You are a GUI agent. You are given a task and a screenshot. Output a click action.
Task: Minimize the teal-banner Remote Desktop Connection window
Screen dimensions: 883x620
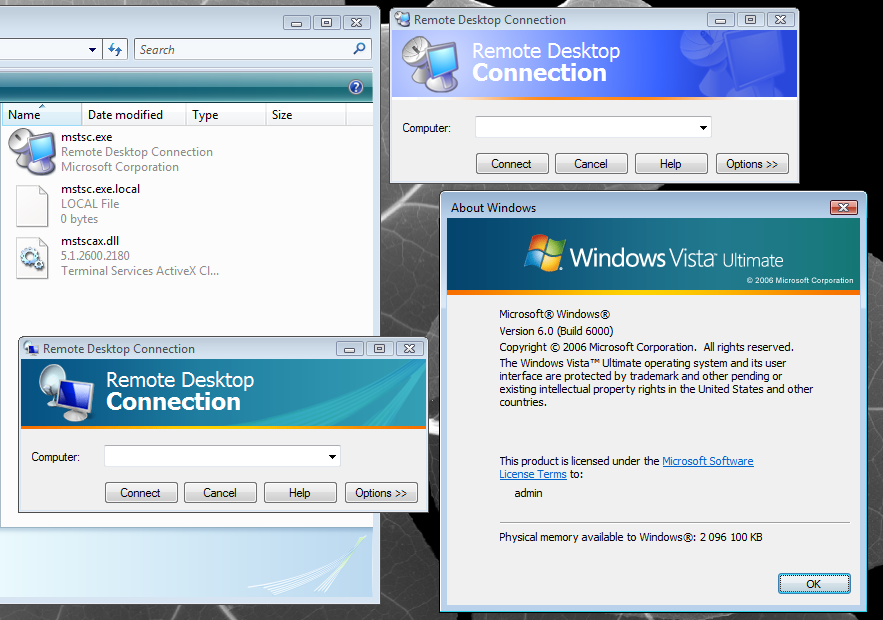pos(350,349)
